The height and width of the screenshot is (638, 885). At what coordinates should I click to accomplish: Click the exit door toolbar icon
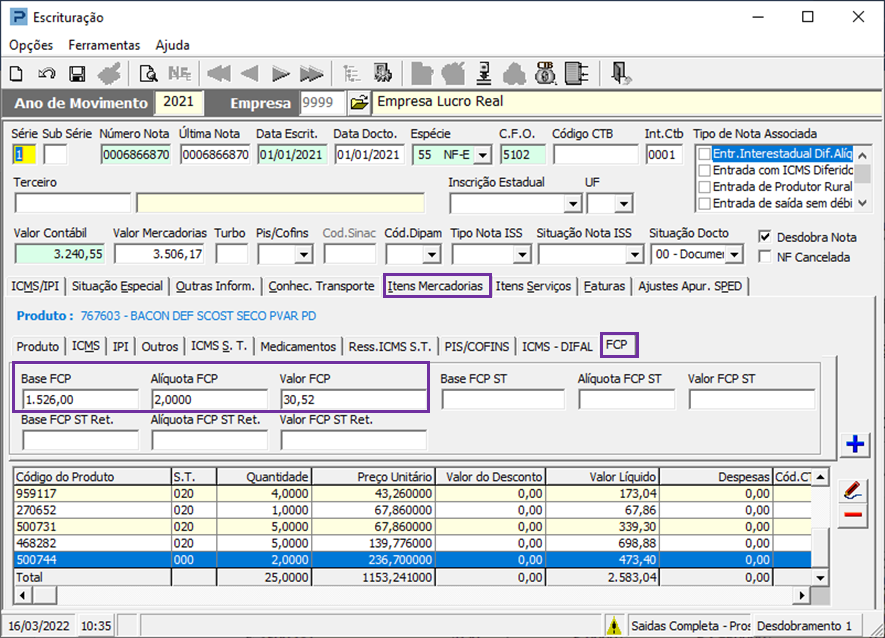click(x=621, y=73)
